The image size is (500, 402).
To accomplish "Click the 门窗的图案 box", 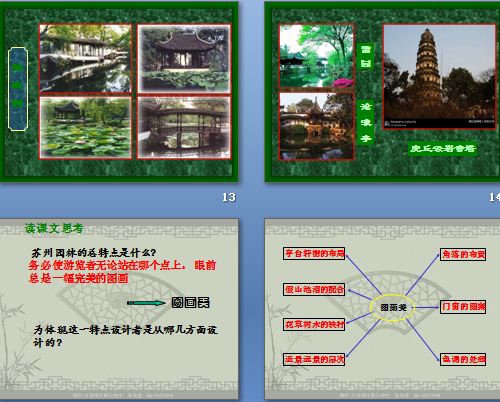I will [463, 307].
